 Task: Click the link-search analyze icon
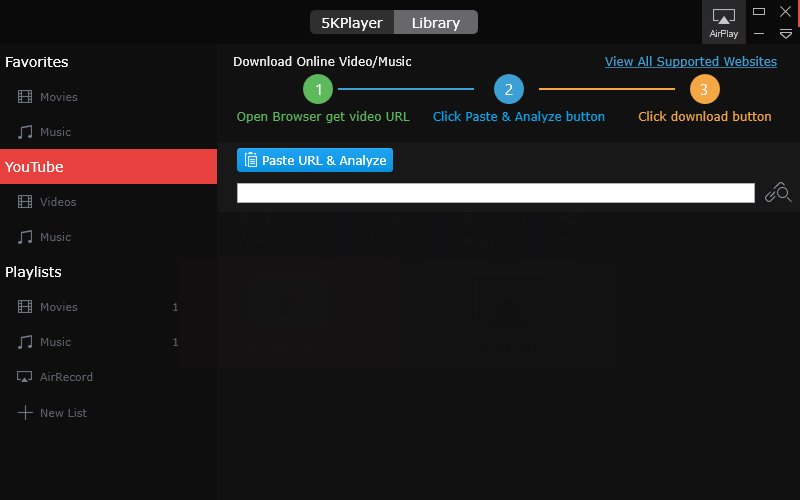(x=778, y=192)
